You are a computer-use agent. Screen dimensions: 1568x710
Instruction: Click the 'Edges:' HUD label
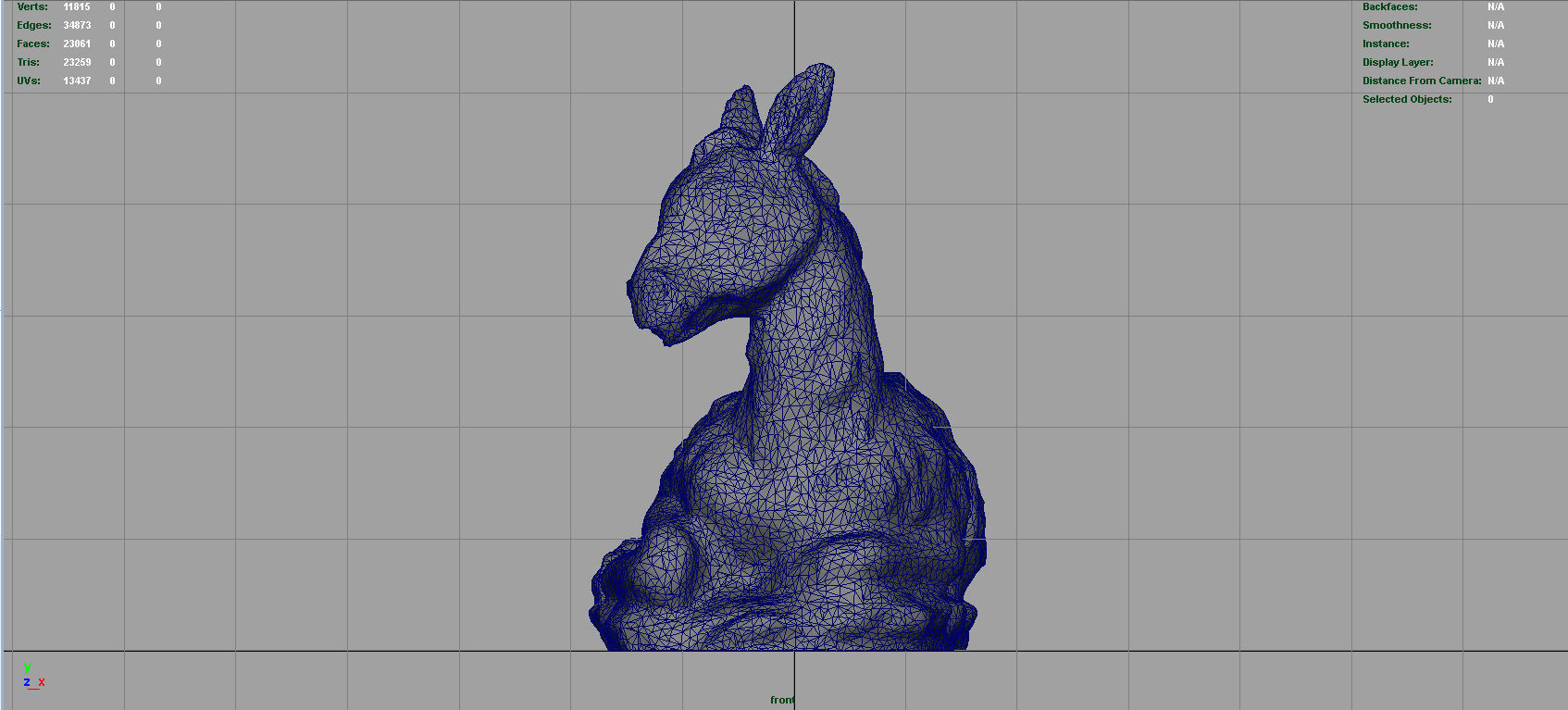tap(34, 25)
